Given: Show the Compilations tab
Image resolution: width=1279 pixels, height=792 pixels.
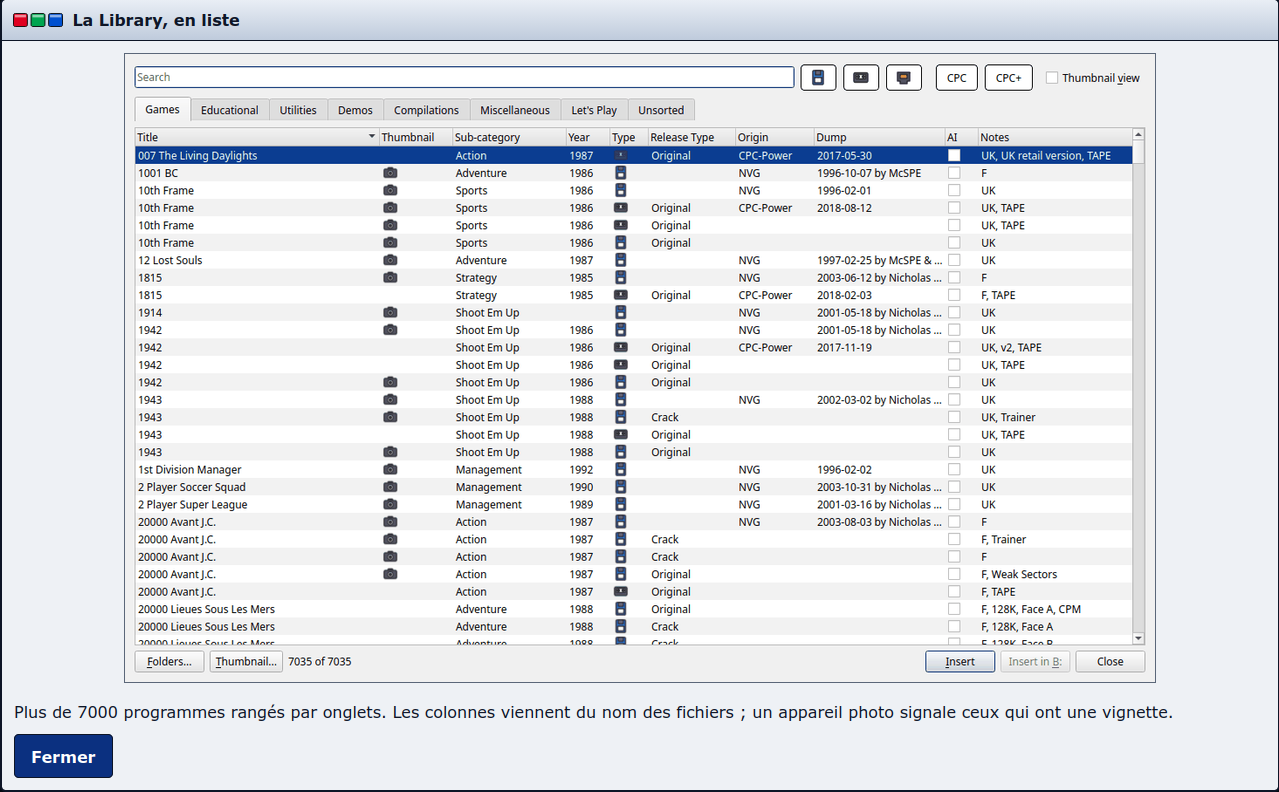Looking at the screenshot, I should pos(426,110).
